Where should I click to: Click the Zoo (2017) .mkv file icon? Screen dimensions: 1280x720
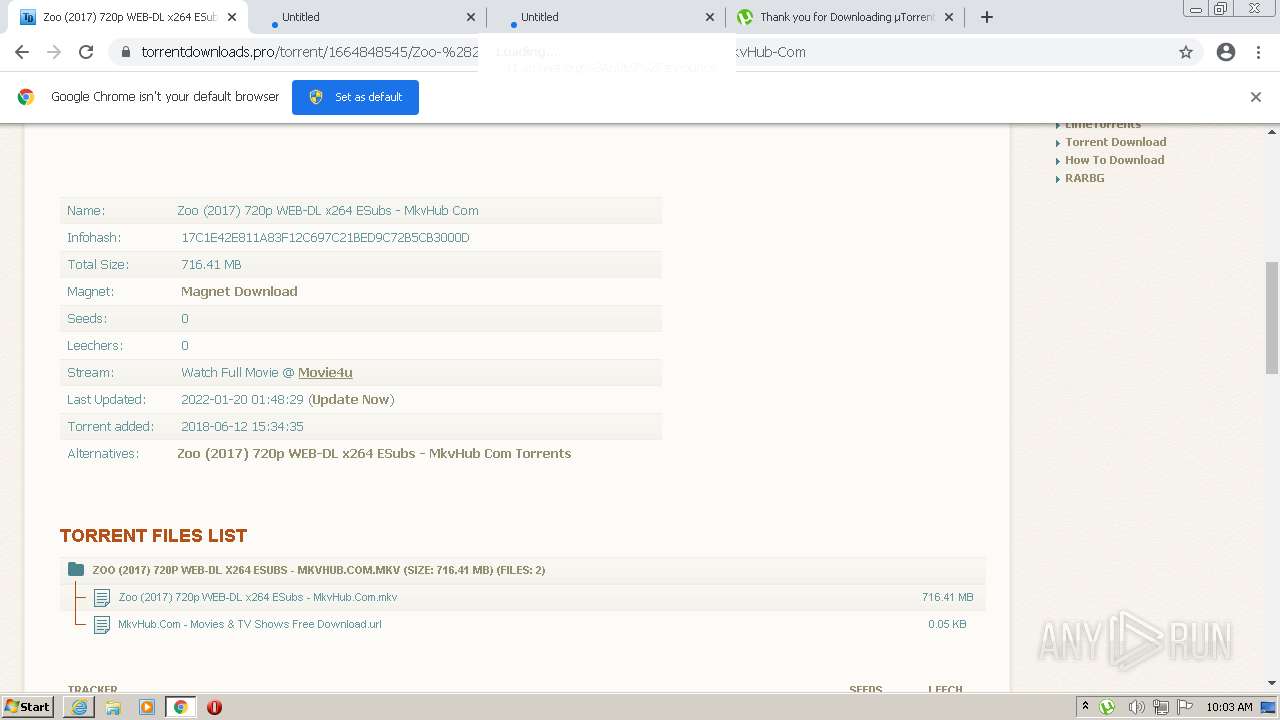(x=102, y=598)
